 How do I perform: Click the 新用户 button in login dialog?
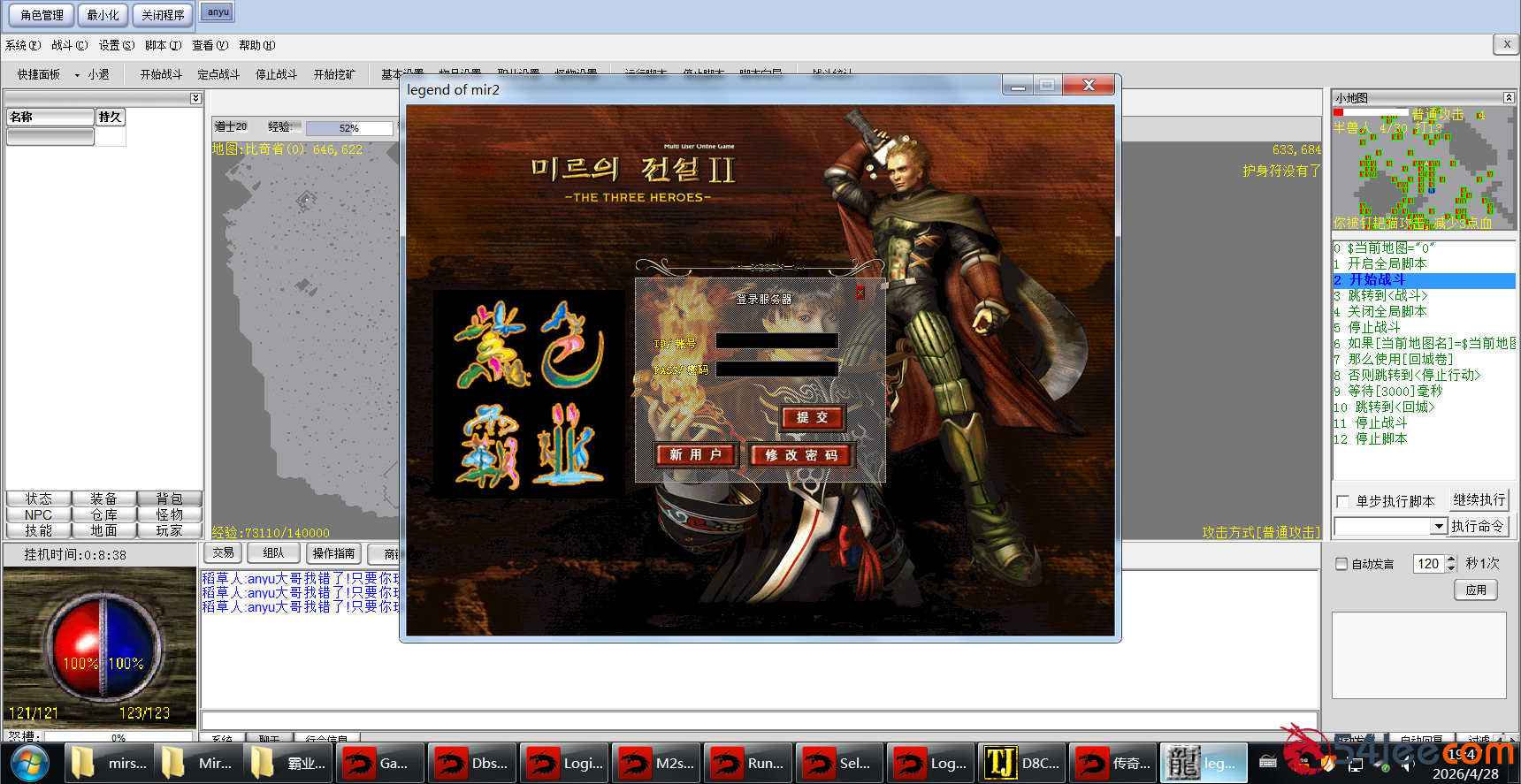(696, 454)
